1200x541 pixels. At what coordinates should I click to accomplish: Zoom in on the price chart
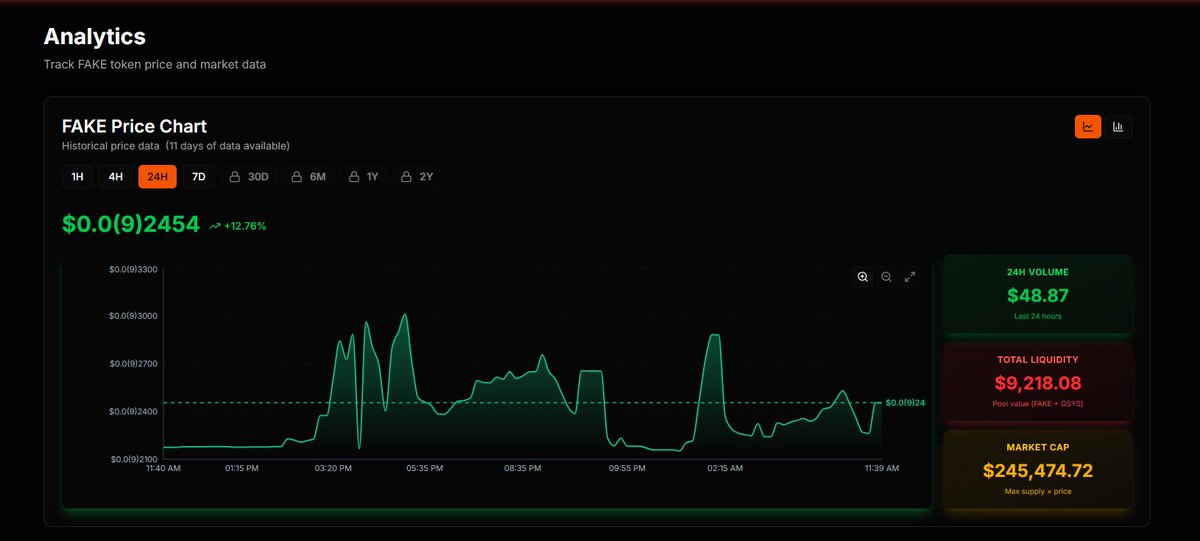[862, 277]
